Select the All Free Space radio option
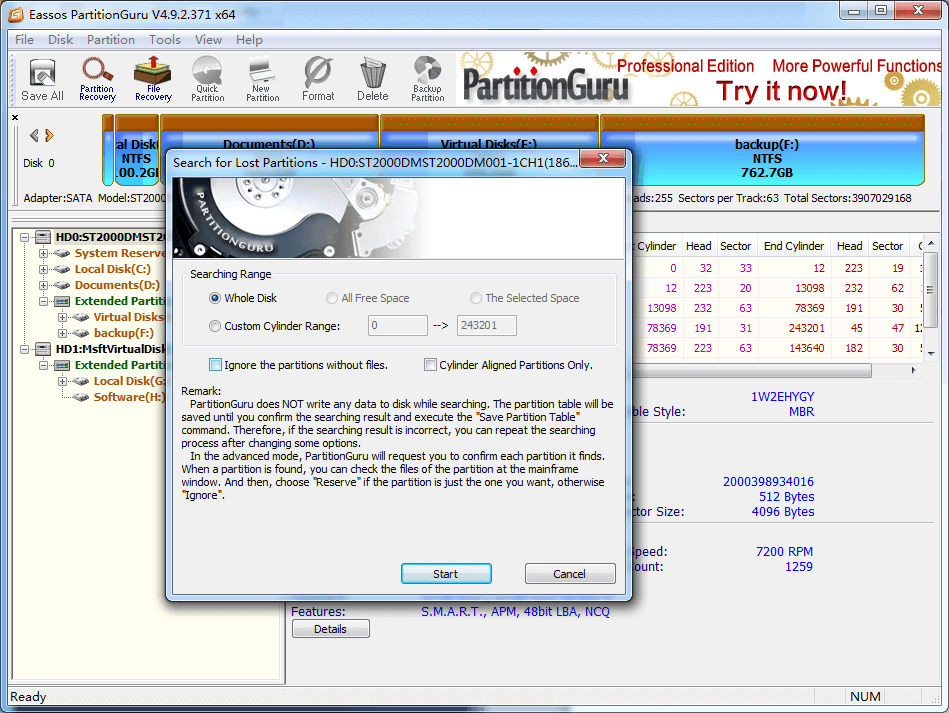The width and height of the screenshot is (949, 713). [332, 298]
